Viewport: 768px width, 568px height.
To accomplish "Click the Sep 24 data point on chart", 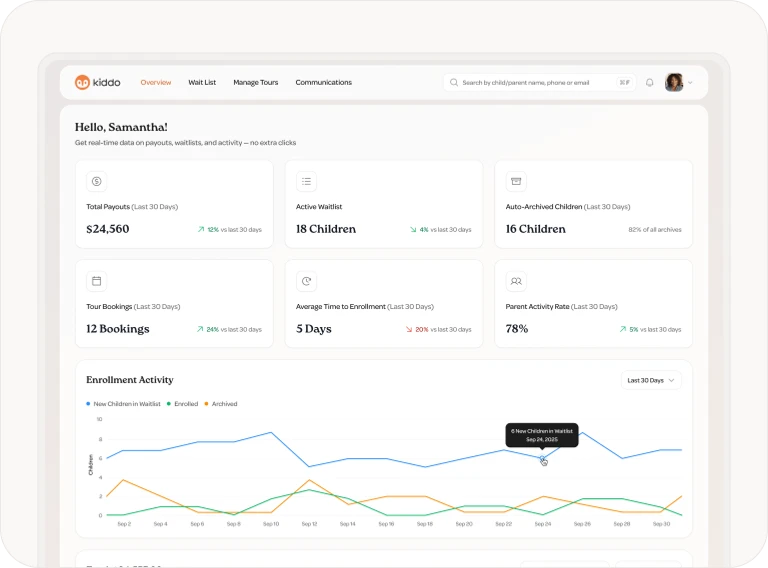I will coord(542,458).
